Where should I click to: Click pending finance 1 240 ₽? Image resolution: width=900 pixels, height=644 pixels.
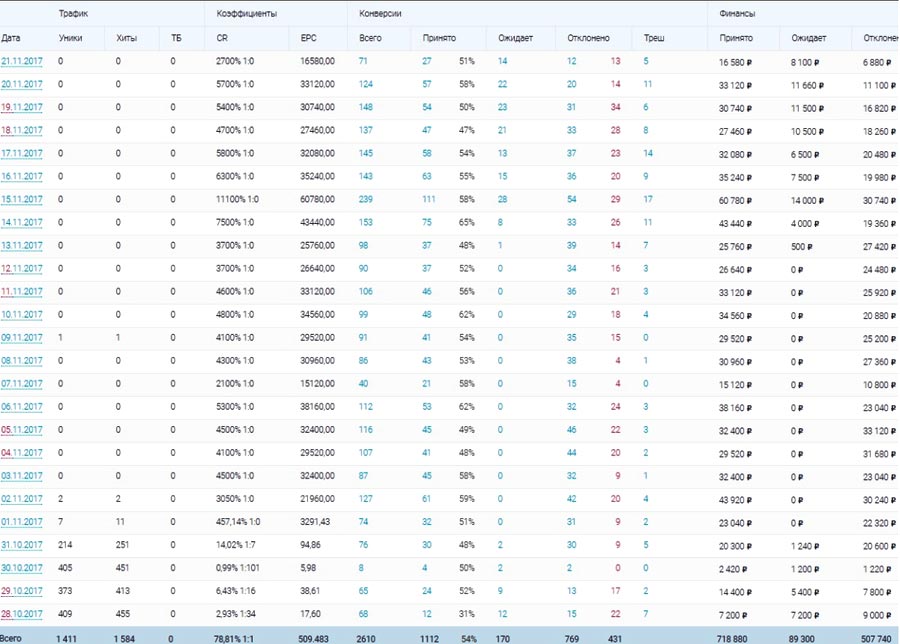(x=805, y=546)
